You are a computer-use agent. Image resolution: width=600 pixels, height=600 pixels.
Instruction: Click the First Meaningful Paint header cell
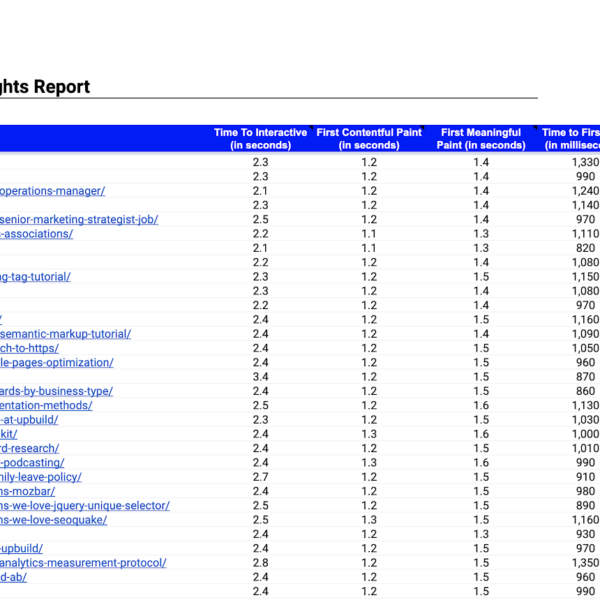pyautogui.click(x=481, y=139)
